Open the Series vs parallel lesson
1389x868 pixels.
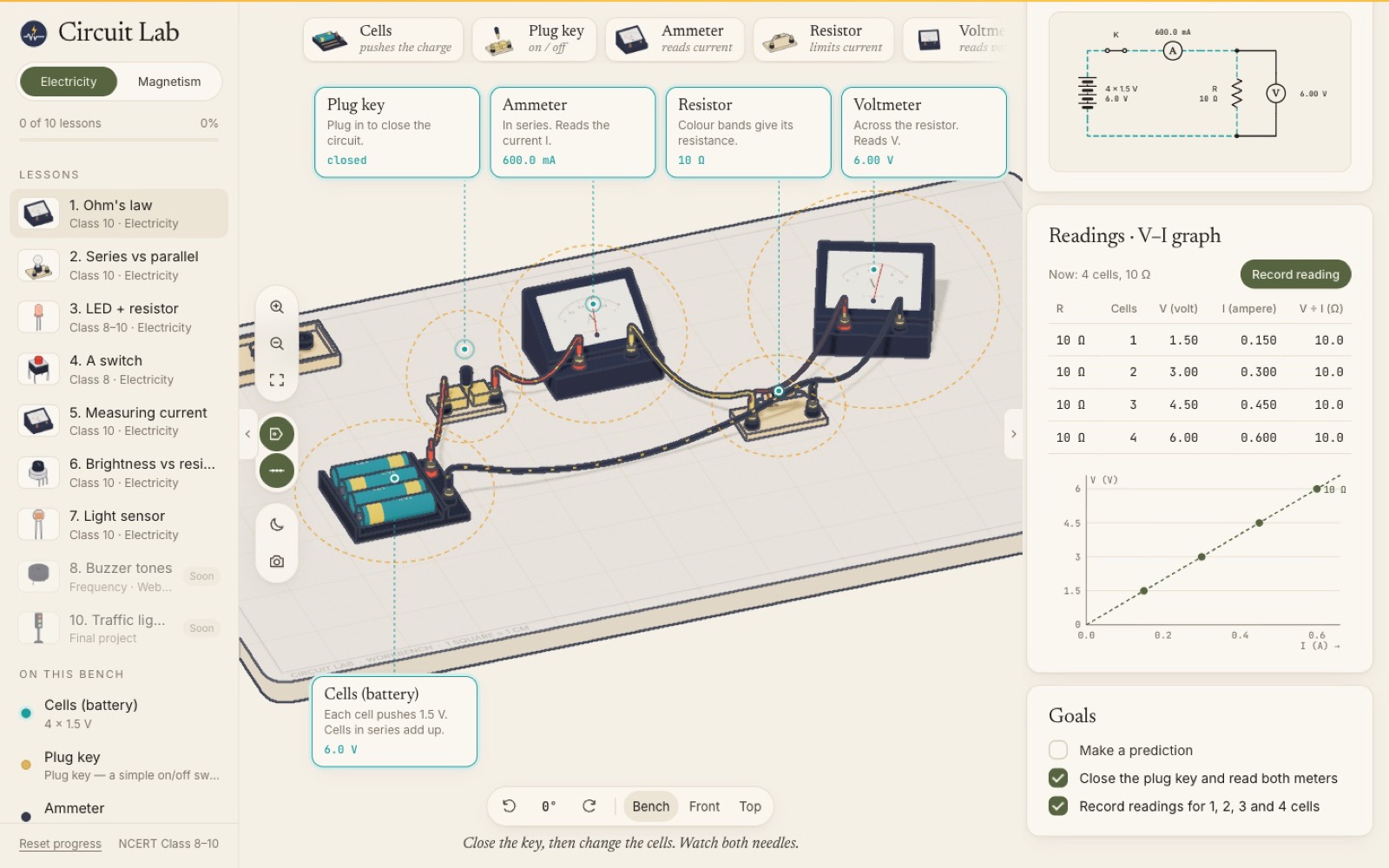[x=119, y=265]
